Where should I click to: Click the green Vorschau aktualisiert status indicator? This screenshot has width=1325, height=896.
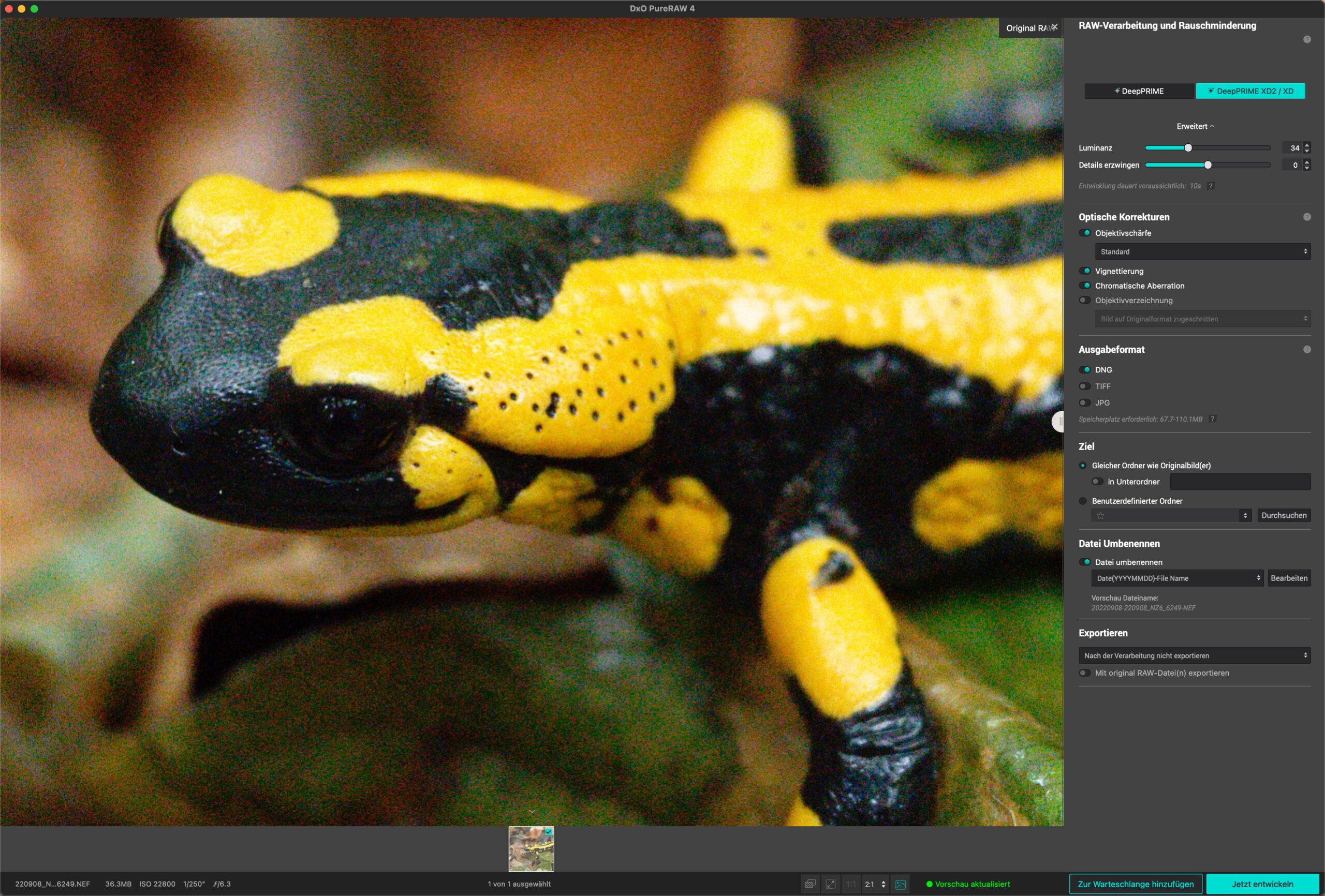[968, 884]
